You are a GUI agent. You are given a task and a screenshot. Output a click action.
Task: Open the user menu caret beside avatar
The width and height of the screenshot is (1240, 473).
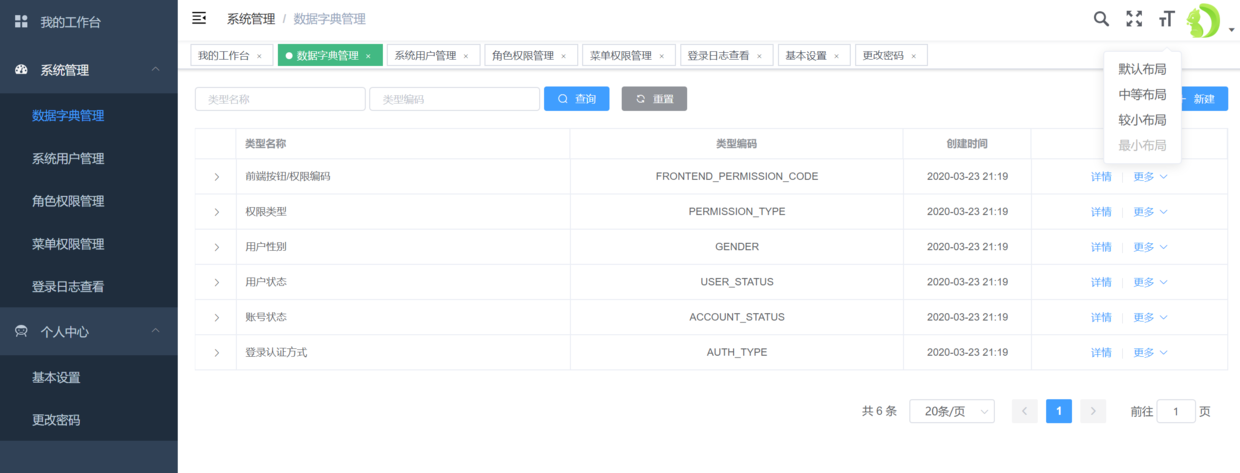point(1231,31)
